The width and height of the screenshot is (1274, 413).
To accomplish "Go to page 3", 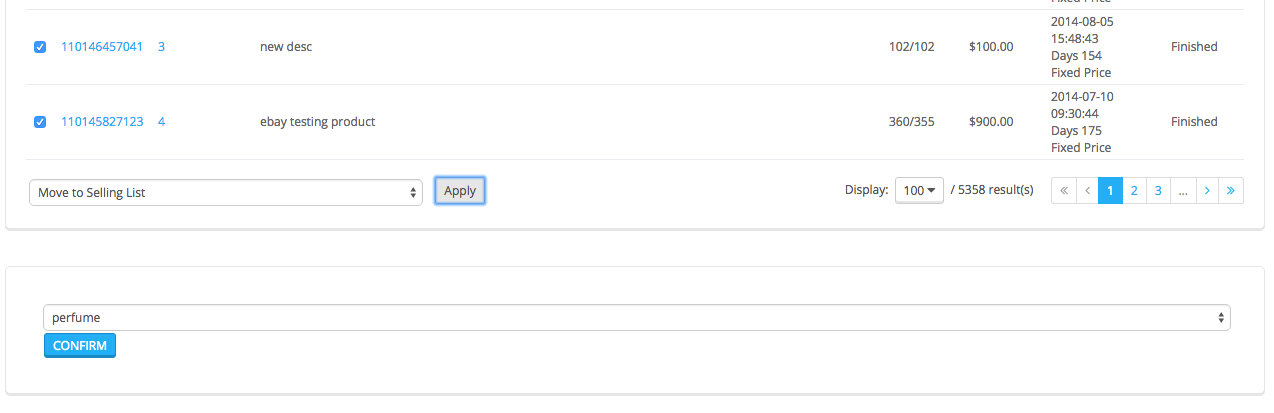I will pos(1158,191).
